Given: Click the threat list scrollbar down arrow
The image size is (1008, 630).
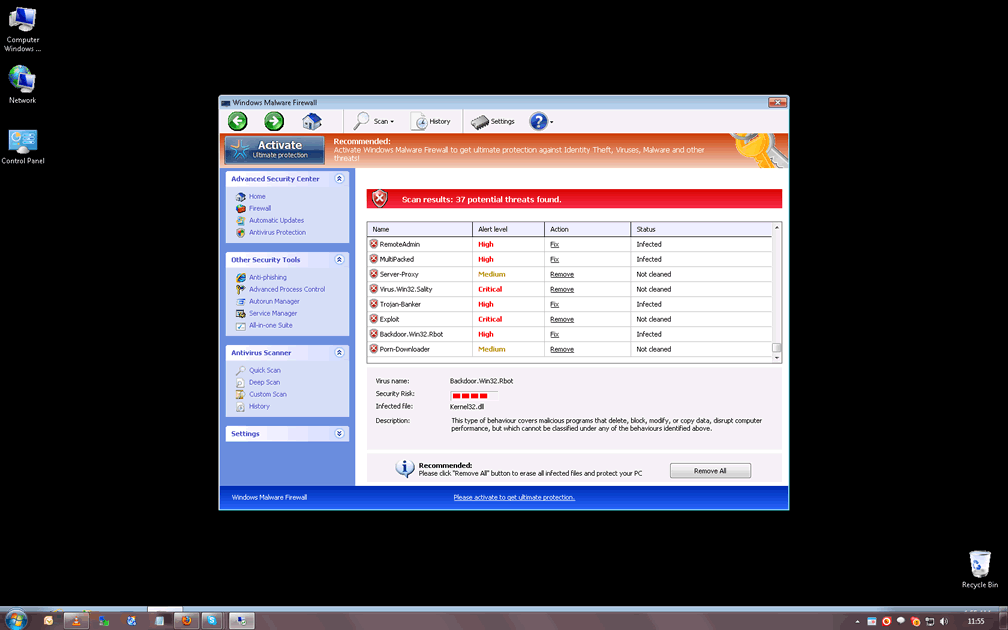Looking at the screenshot, I should point(777,357).
